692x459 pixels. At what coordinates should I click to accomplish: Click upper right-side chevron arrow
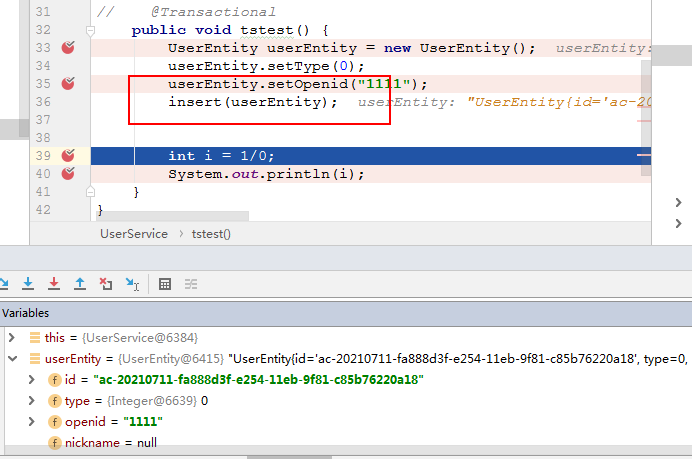point(678,203)
